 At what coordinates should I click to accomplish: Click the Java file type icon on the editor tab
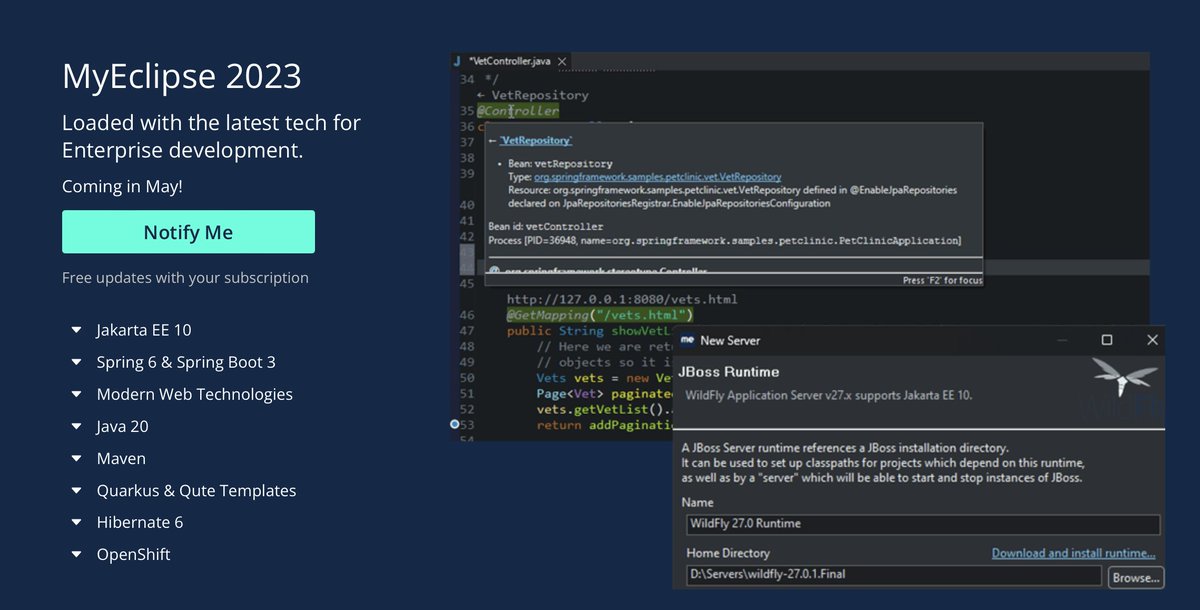coord(458,60)
